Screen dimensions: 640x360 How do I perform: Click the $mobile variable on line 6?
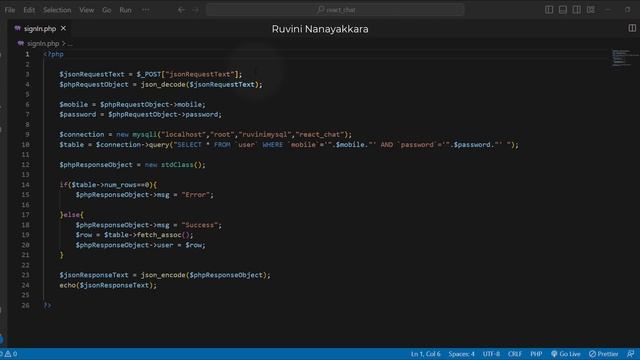73,104
